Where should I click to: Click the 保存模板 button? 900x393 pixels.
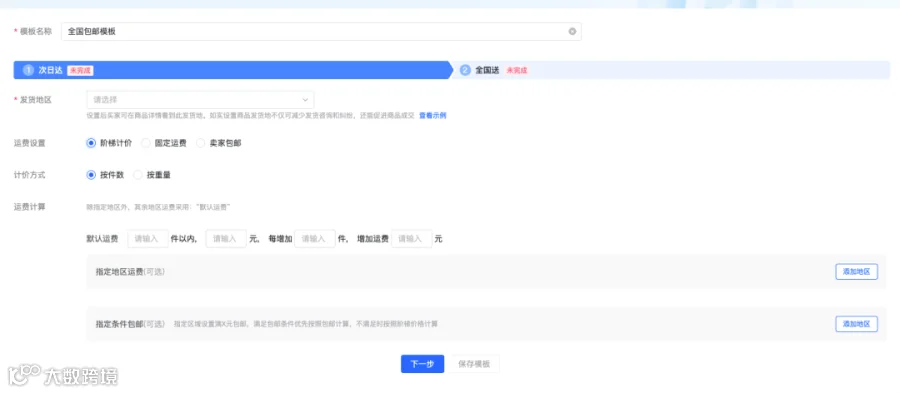pos(474,364)
